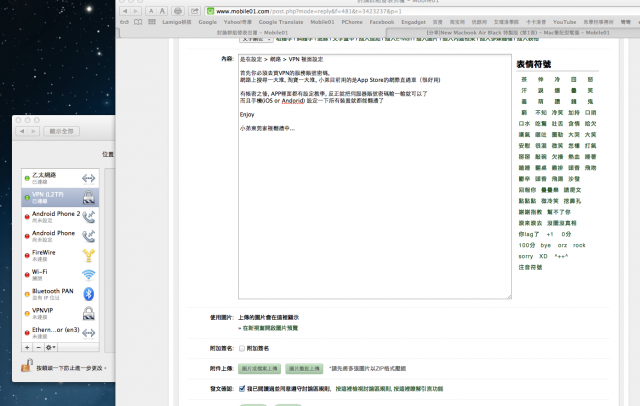Select the VPNVIP service
This screenshot has height=406, width=640.
(x=60, y=313)
